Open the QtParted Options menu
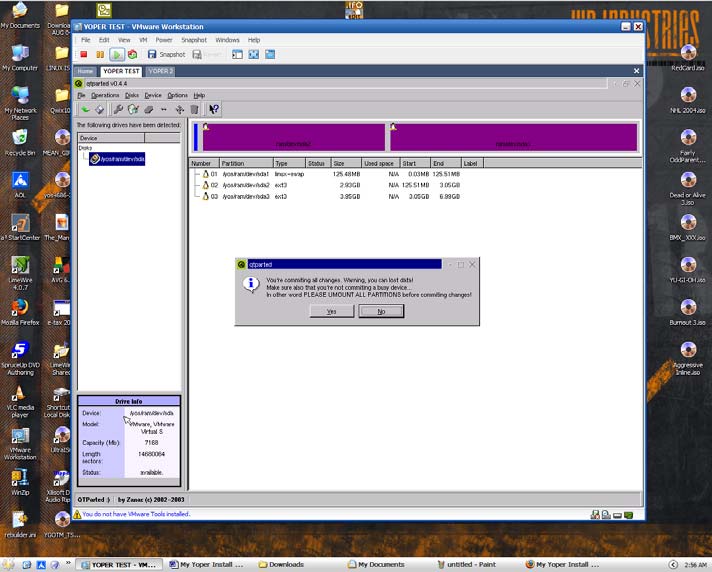Image resolution: width=712 pixels, height=572 pixels. coord(177,95)
